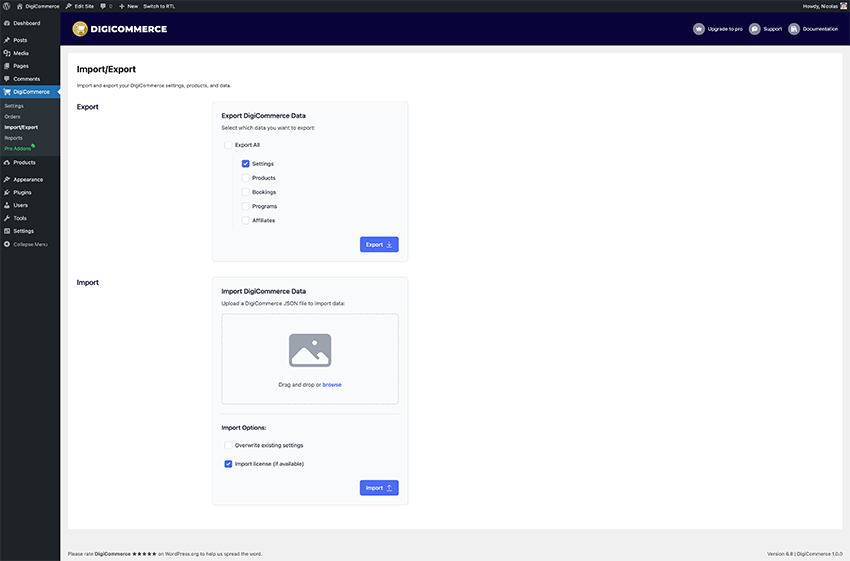Click the DigiCommerce logo in the header
The width and height of the screenshot is (850, 561).
tap(120, 29)
